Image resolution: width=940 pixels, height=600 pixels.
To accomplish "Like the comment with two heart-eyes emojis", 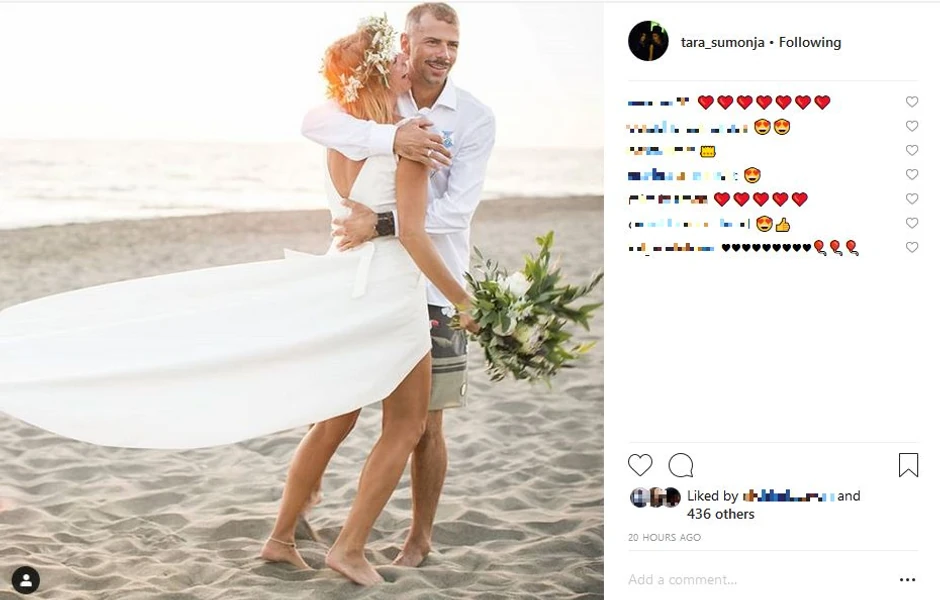I will click(912, 126).
